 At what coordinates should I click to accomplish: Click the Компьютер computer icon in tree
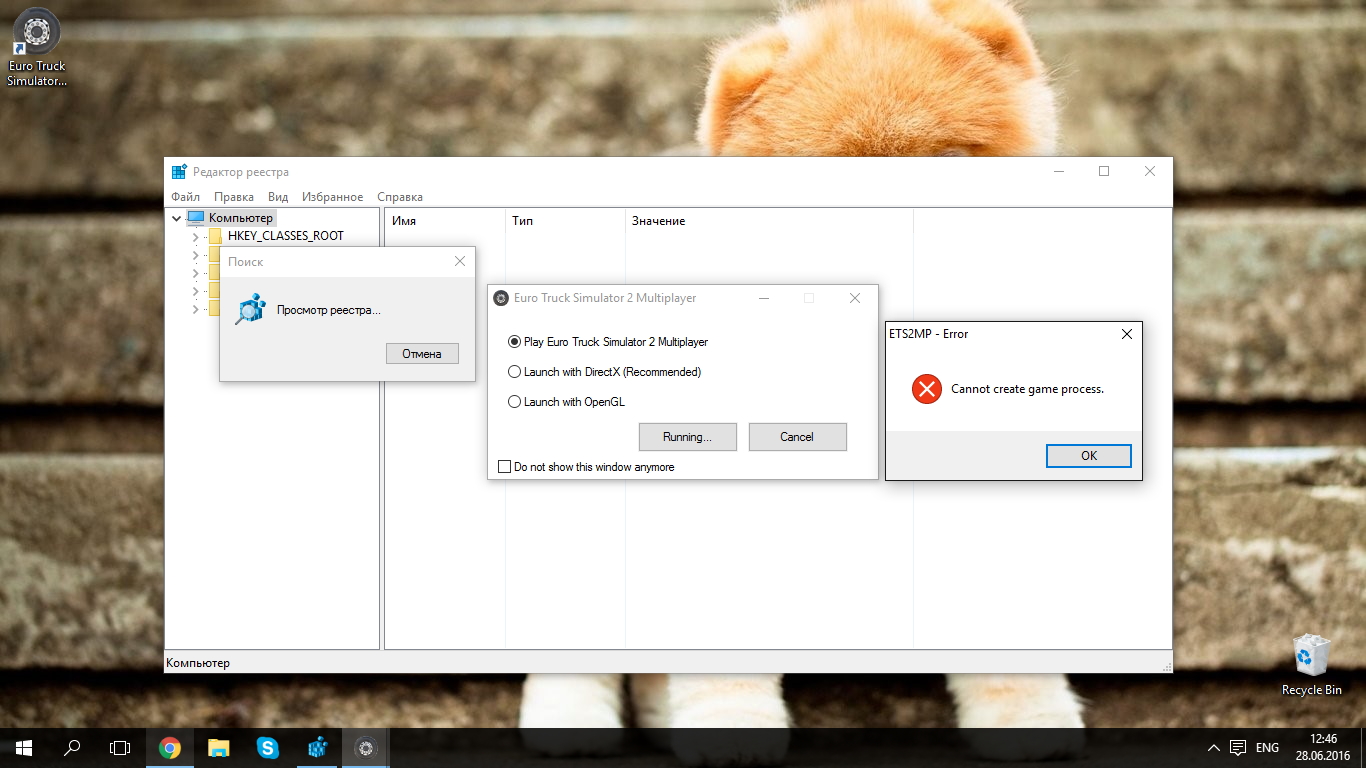coord(196,217)
